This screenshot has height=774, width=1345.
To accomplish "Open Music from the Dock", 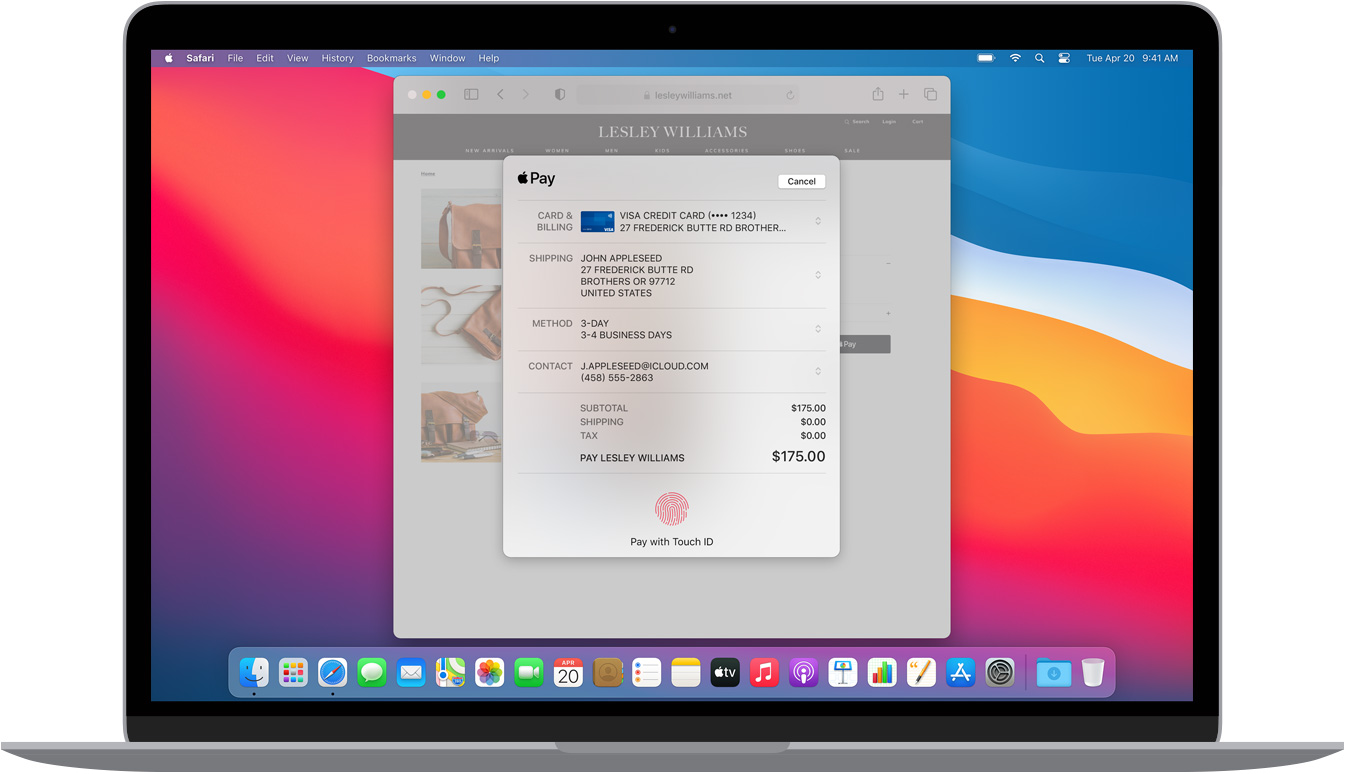I will (764, 672).
